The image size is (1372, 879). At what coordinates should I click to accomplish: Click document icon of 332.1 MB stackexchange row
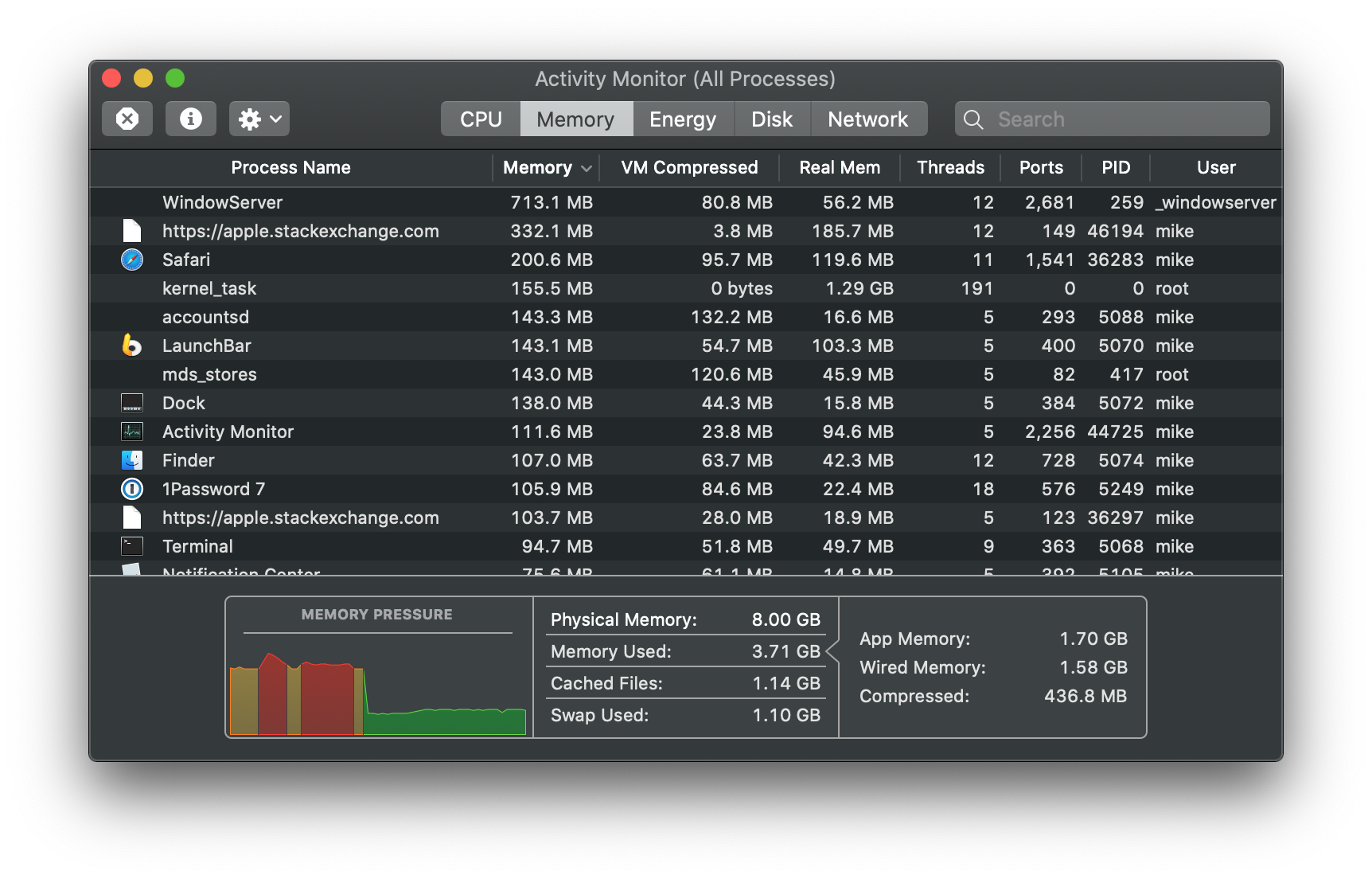pos(132,231)
